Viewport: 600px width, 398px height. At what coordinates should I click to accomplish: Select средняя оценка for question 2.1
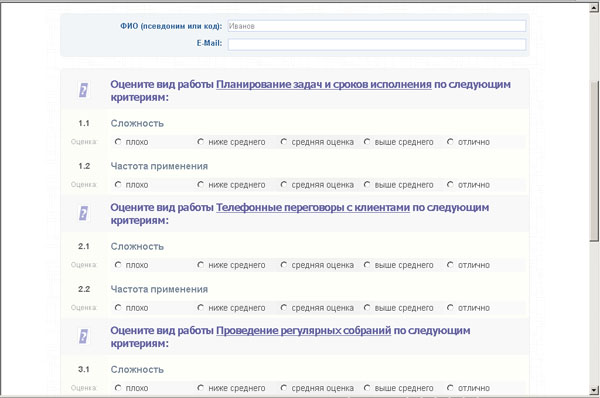pyautogui.click(x=284, y=265)
